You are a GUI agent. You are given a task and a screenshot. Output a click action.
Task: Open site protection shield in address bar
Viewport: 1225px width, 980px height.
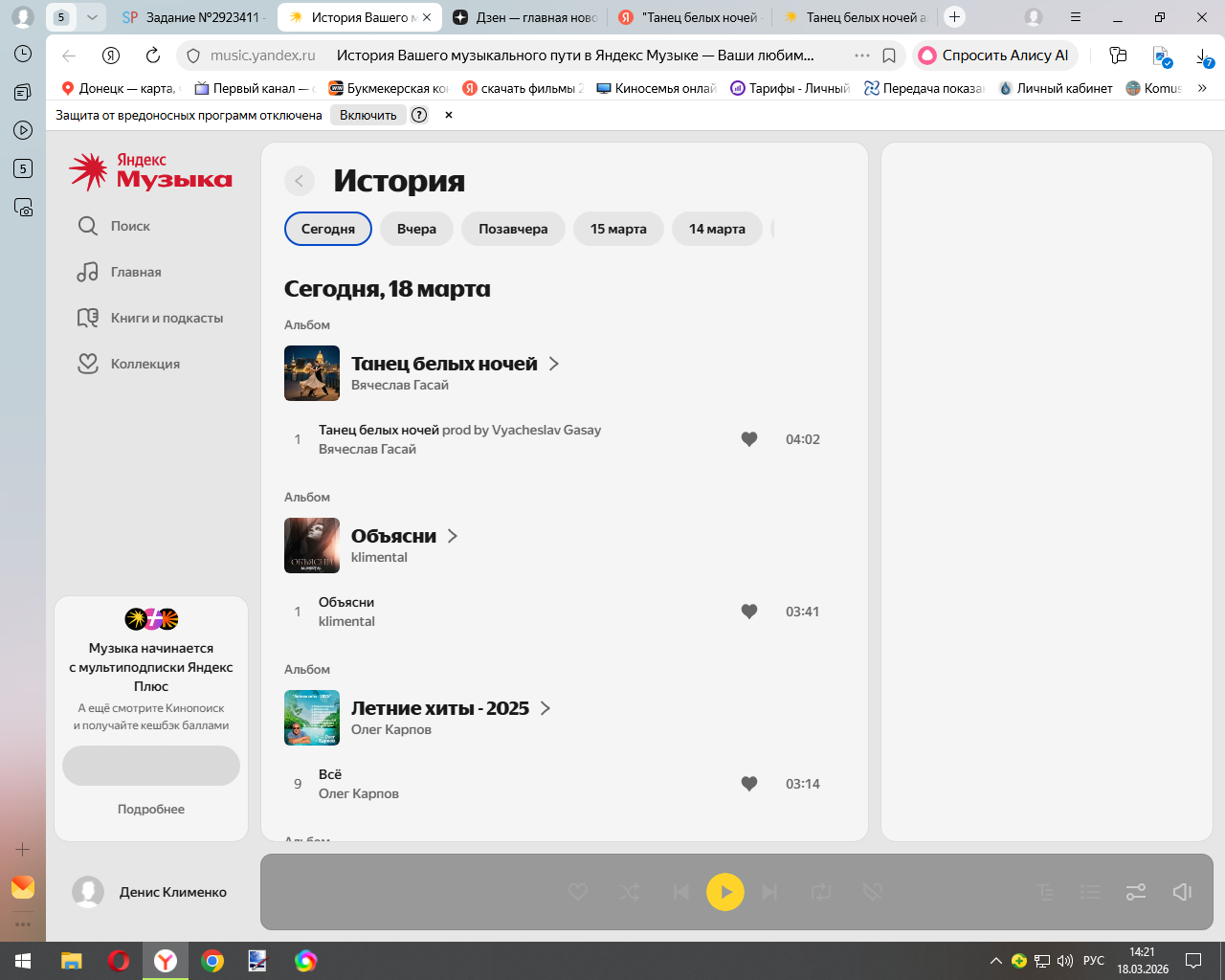(x=192, y=56)
